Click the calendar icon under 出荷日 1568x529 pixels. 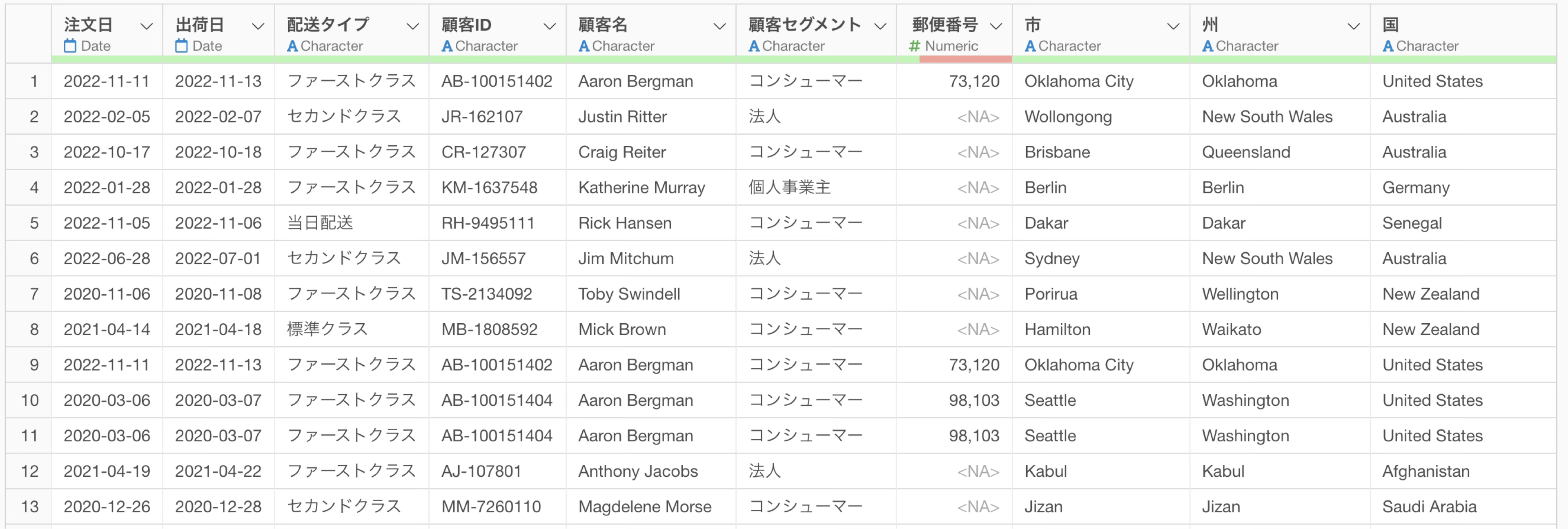point(181,46)
